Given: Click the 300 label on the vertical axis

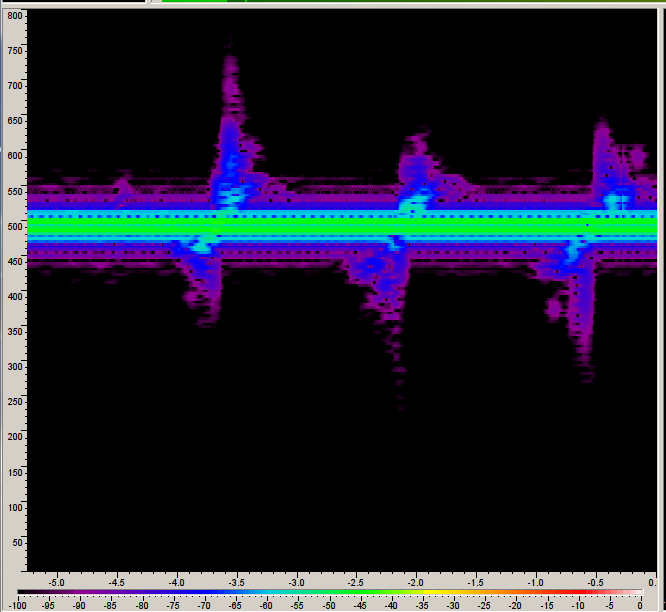Looking at the screenshot, I should click(15, 367).
